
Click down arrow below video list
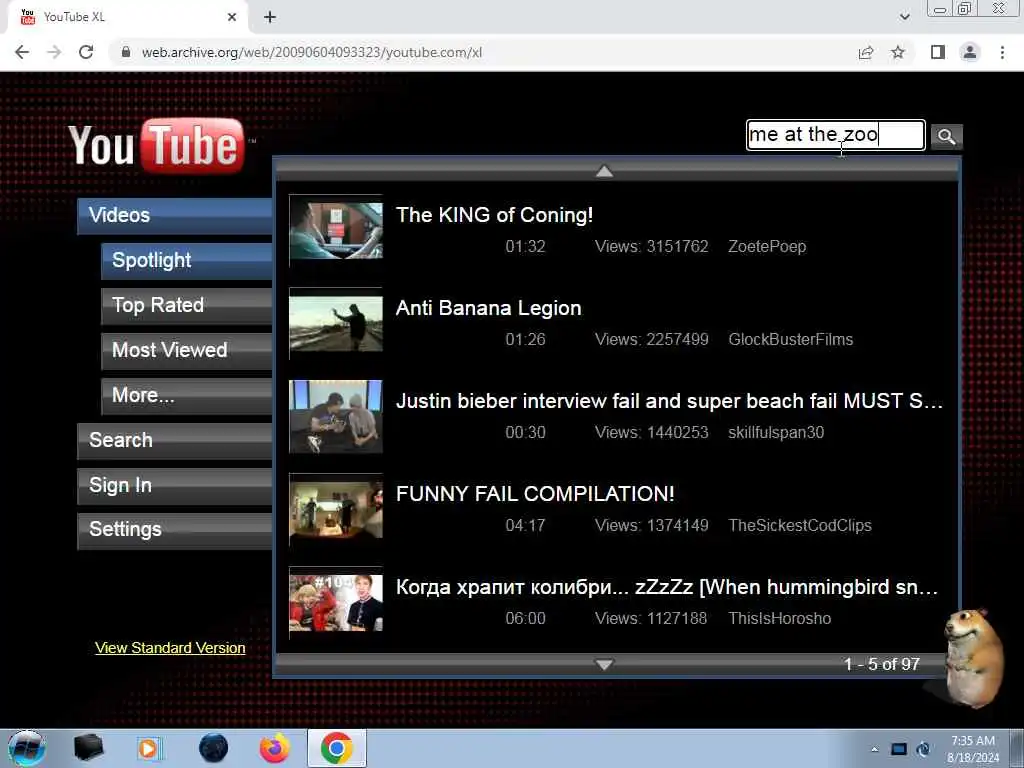[x=604, y=664]
